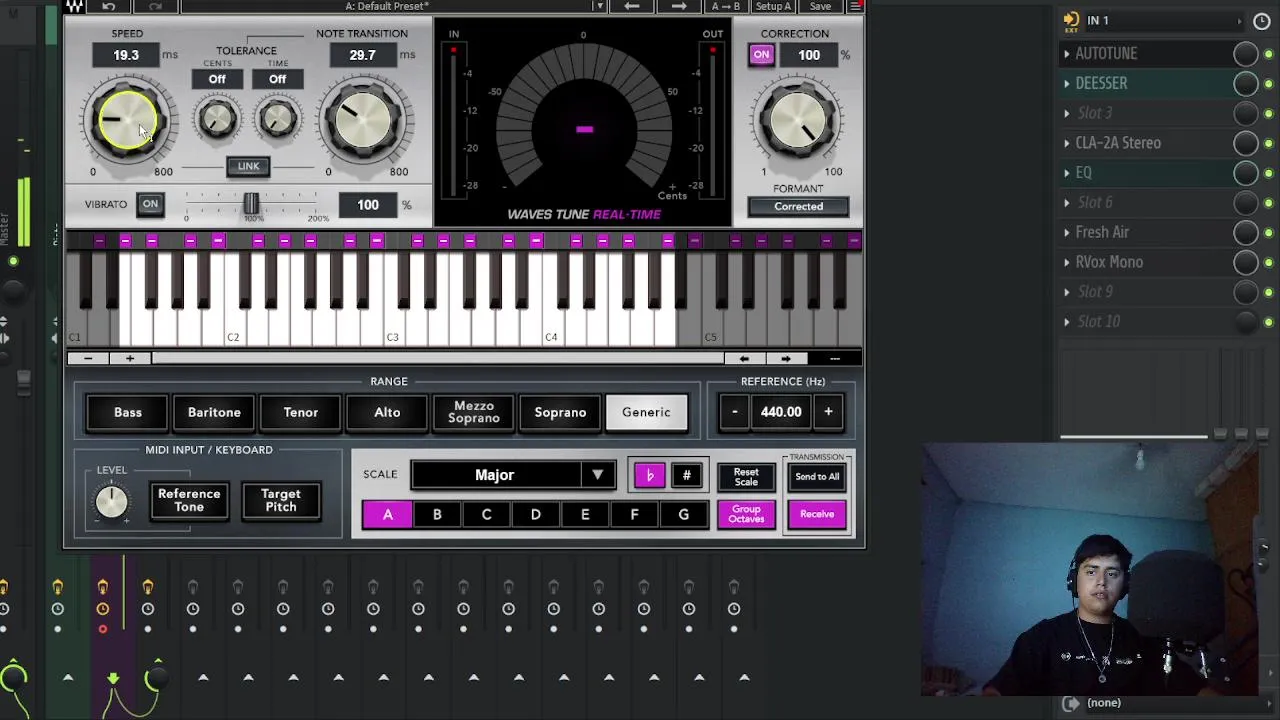This screenshot has height=720, width=1280.
Task: Adjust the Speed knob
Action: (x=128, y=120)
